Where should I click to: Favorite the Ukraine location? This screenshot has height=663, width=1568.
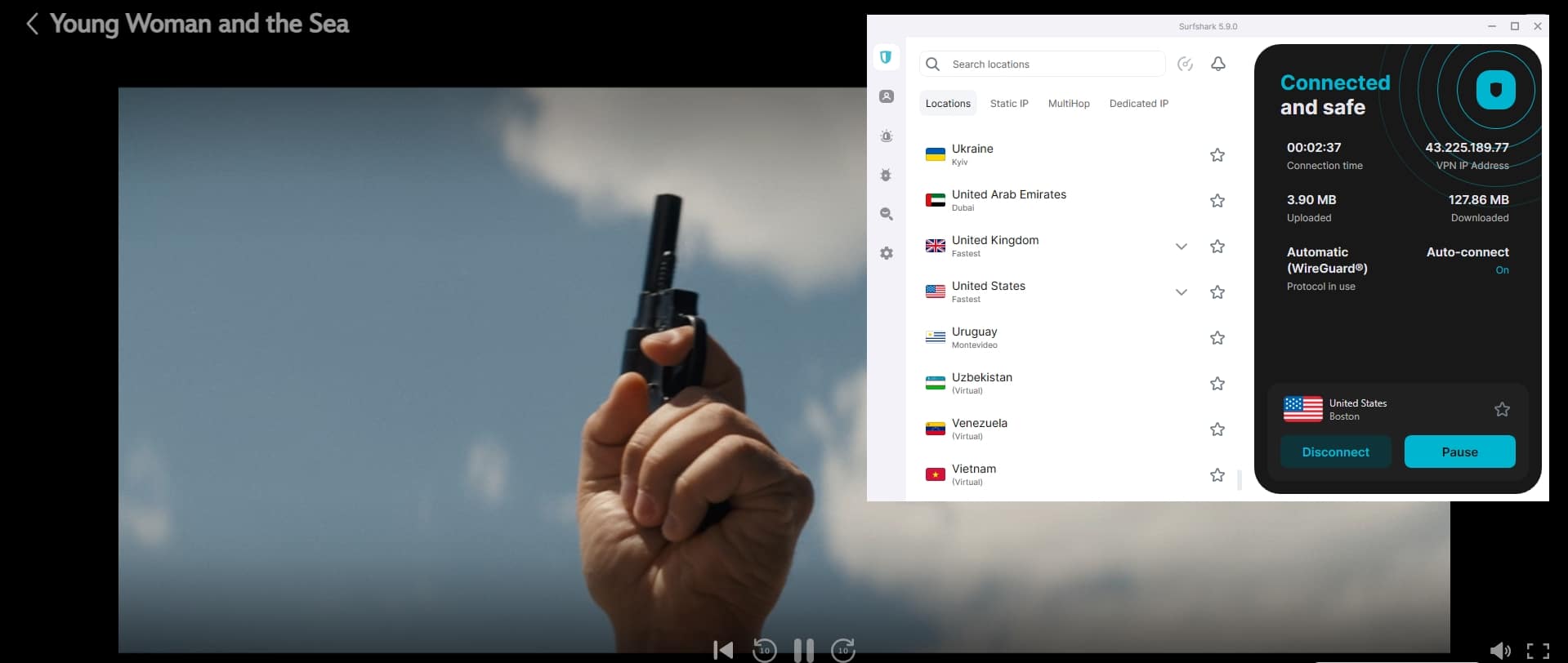point(1217,155)
